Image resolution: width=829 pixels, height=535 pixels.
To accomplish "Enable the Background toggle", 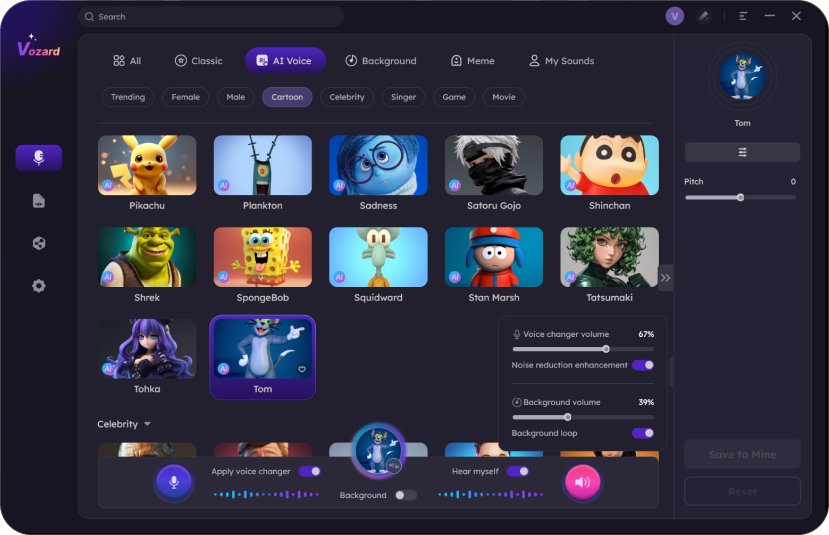I will (405, 495).
